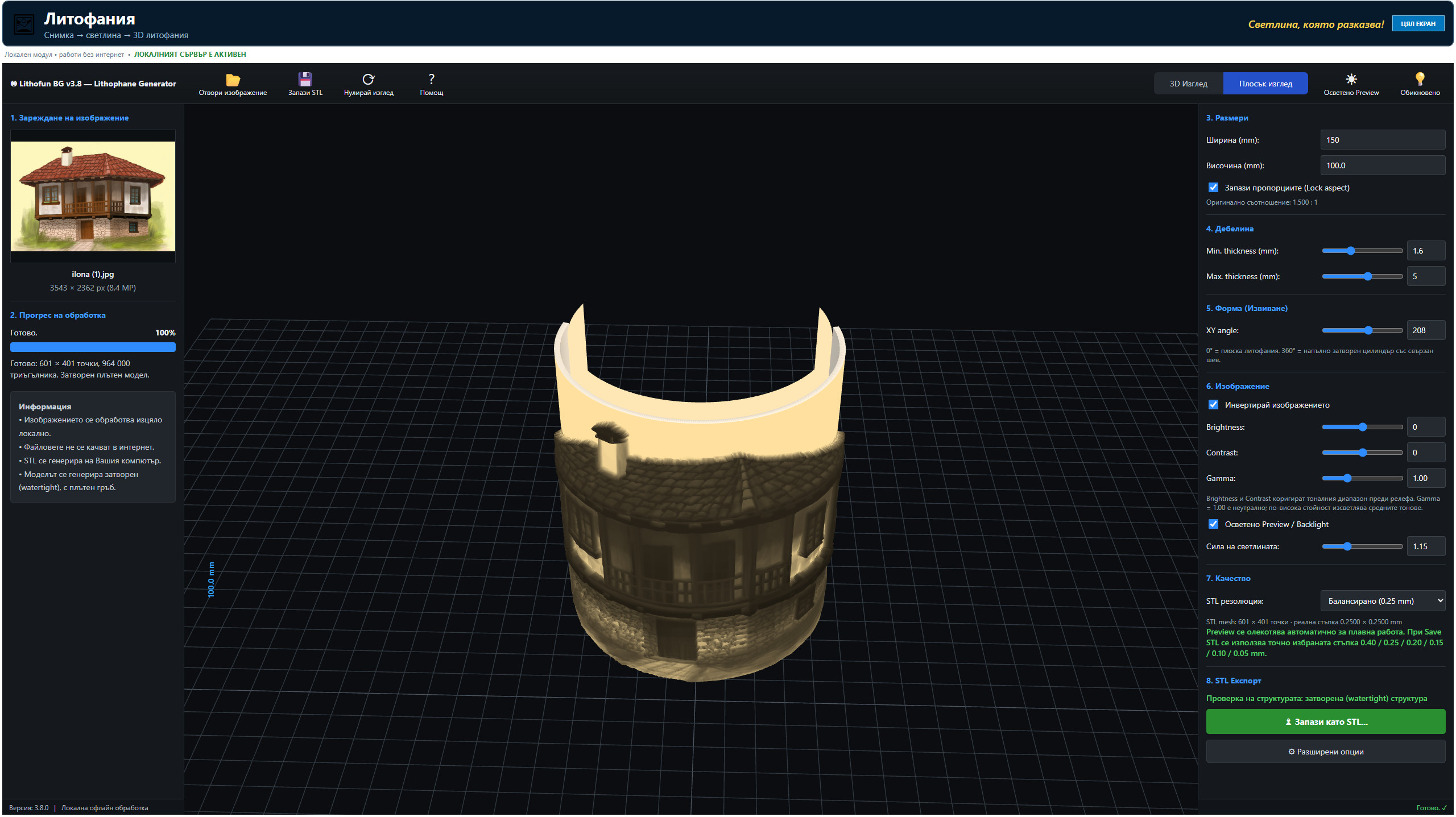1456x817 pixels.
Task: Click Min. thickness value field 1.6
Action: 1426,251
